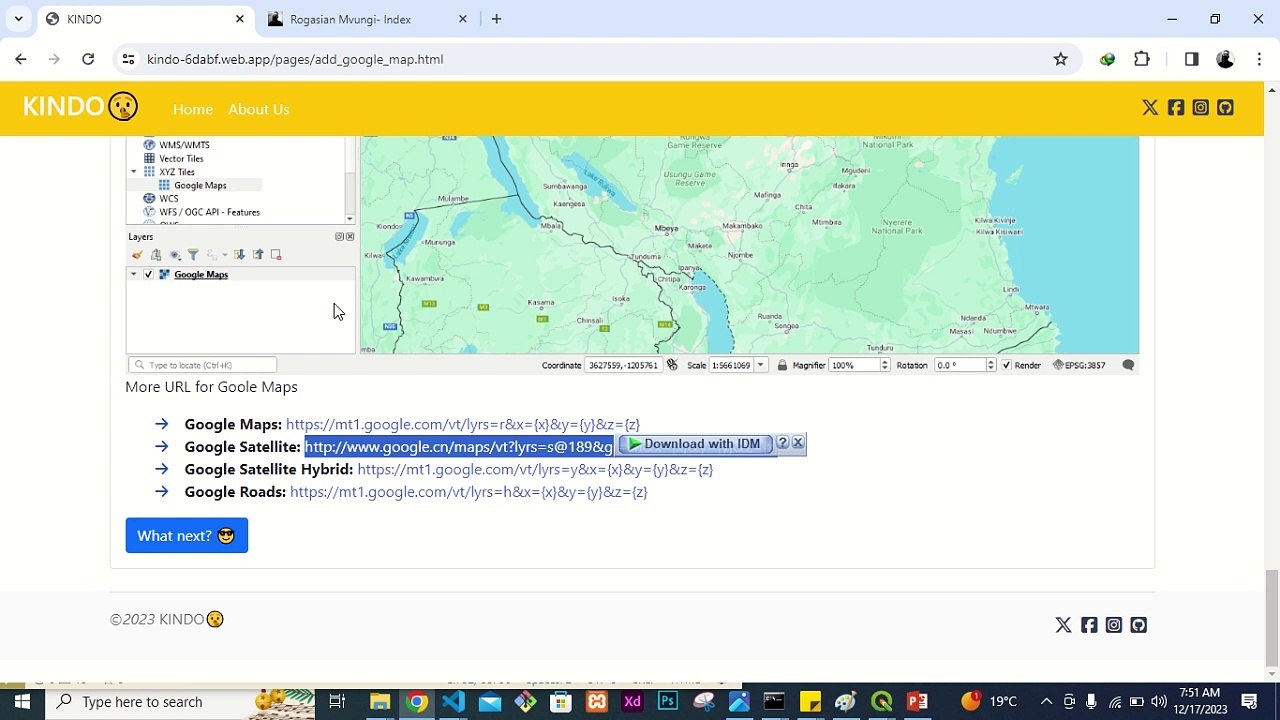Adjust the QGIS Magnifier spinner arrows
The height and width of the screenshot is (720, 1280).
(x=885, y=365)
